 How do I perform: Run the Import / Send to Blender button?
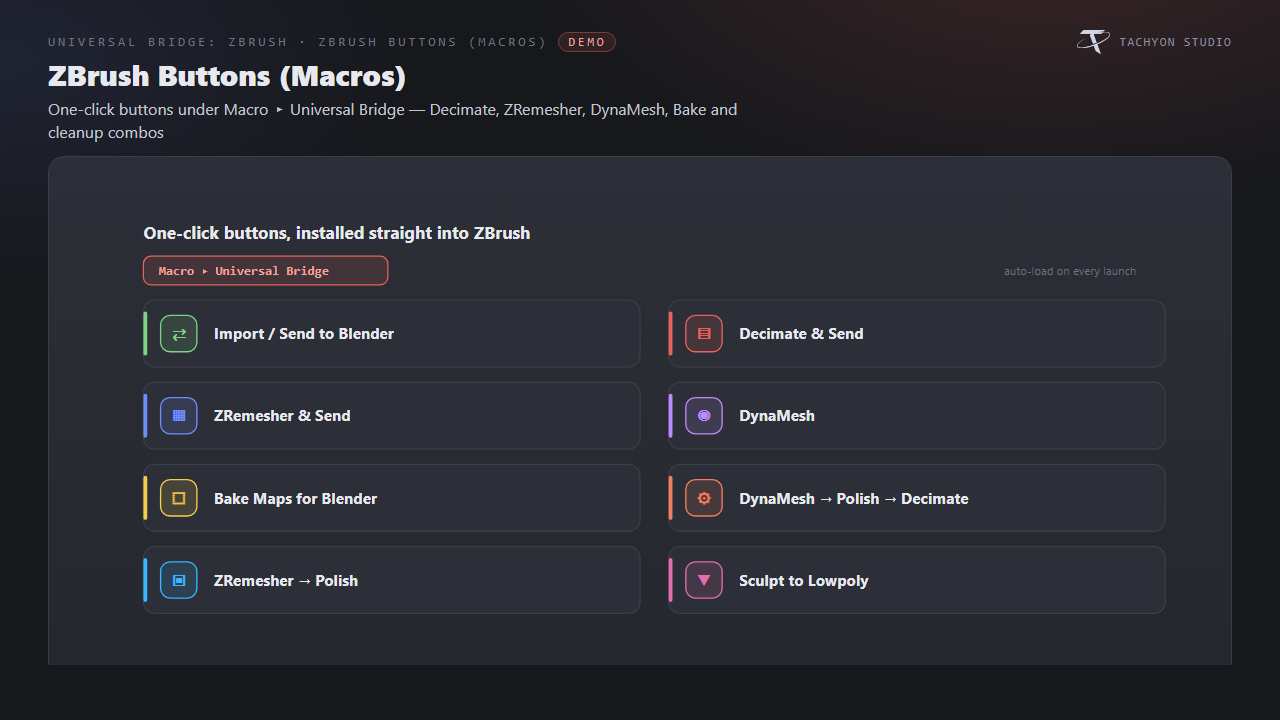pyautogui.click(x=392, y=334)
